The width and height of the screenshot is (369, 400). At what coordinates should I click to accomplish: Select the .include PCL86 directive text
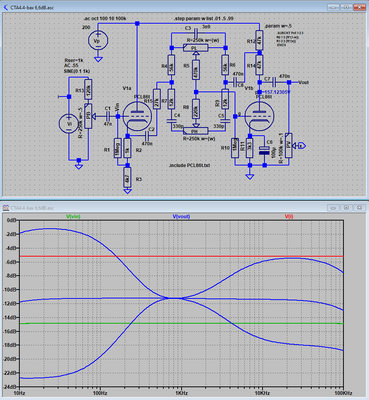coord(190,165)
